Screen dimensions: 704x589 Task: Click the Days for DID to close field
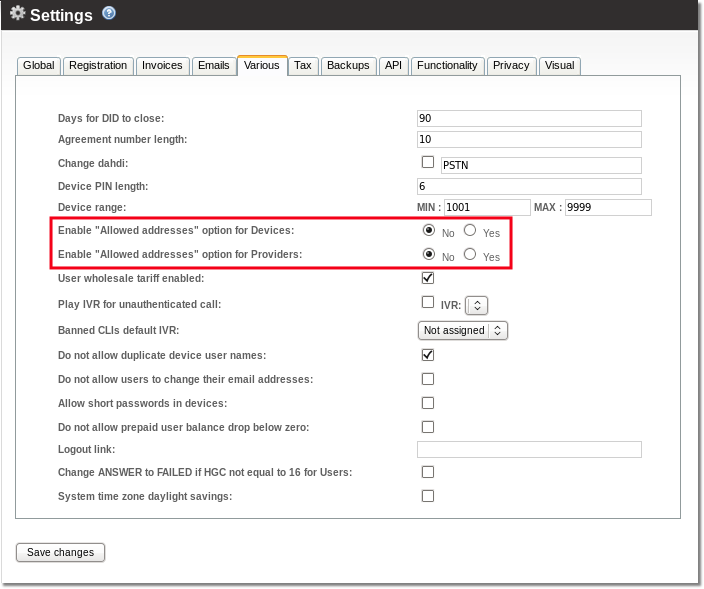pos(529,118)
